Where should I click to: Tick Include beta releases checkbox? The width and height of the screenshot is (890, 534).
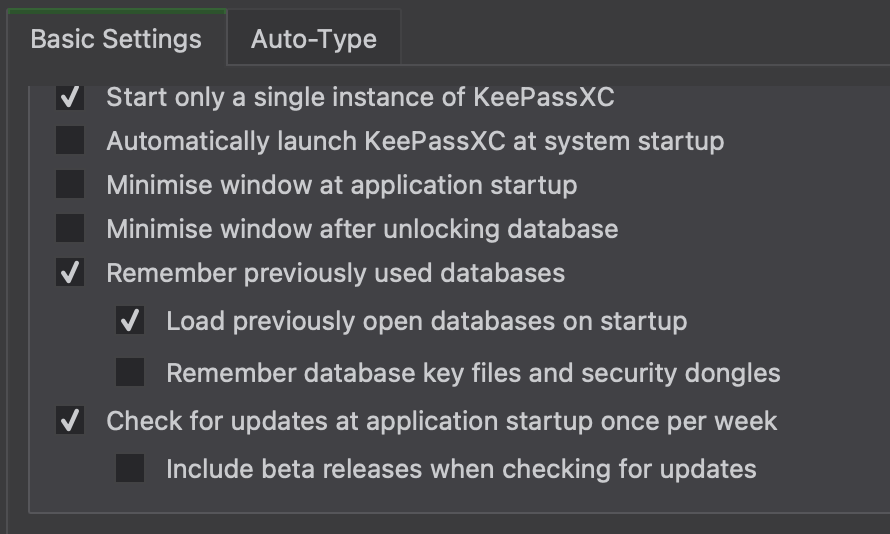tap(130, 468)
